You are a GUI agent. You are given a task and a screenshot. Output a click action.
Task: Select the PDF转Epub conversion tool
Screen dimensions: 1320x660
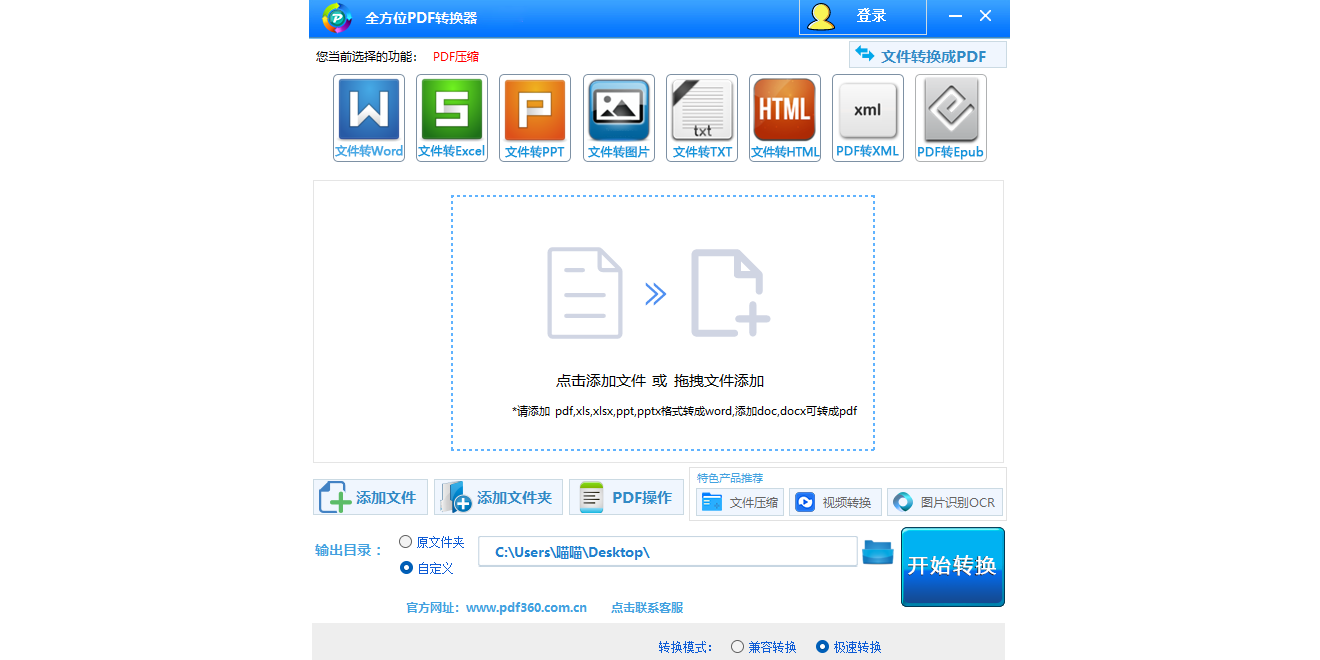coord(950,115)
